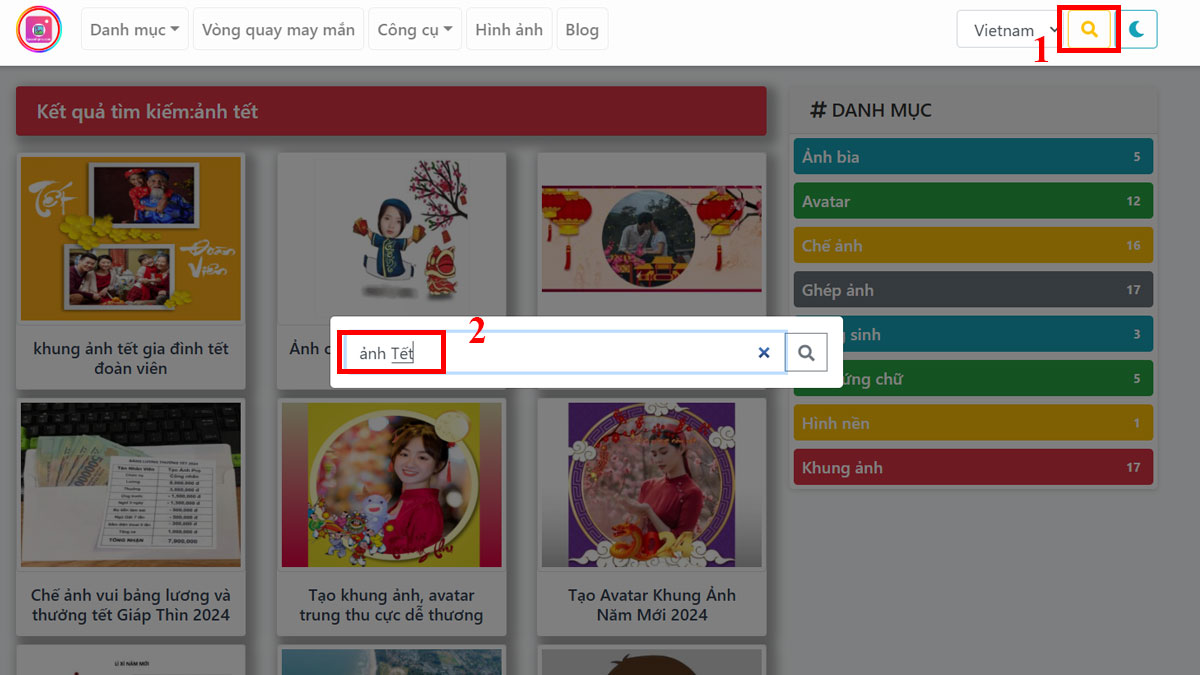This screenshot has width=1200, height=675.
Task: Click the count badge 12 on Avatar
Action: [x=1132, y=201]
